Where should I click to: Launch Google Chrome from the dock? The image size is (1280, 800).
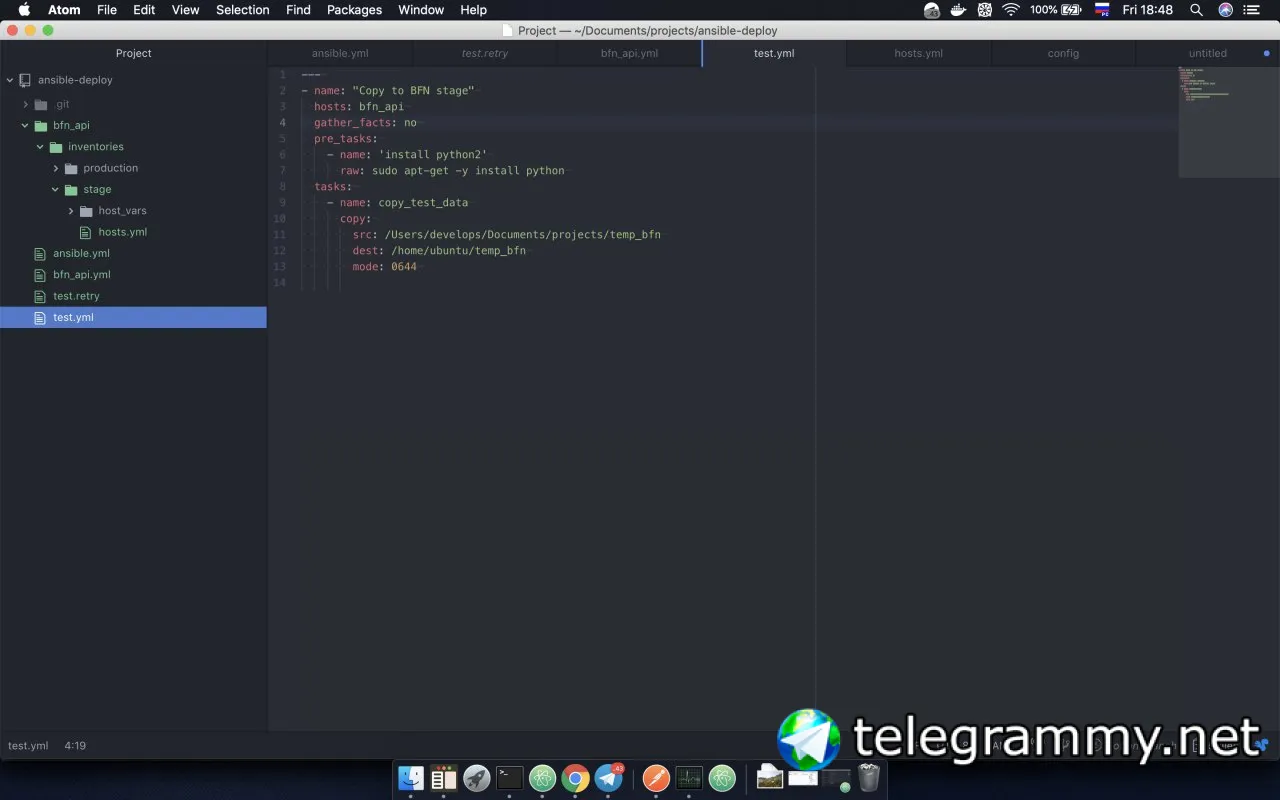coord(575,777)
